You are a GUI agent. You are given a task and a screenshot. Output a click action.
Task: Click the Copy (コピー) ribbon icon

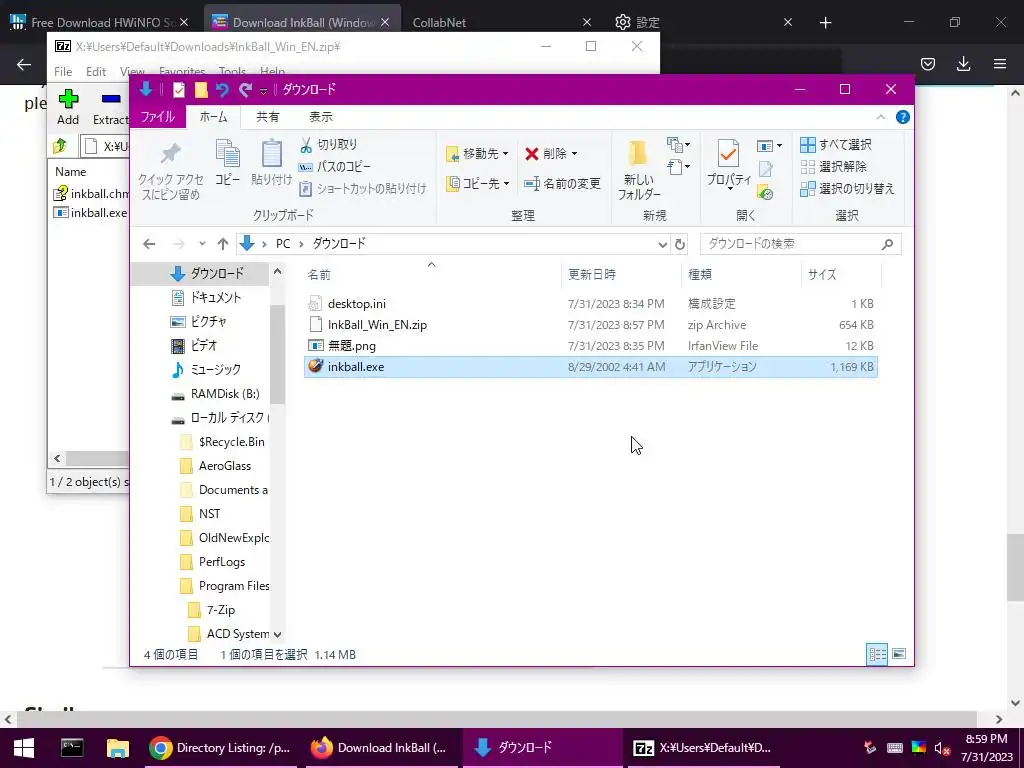pos(227,163)
